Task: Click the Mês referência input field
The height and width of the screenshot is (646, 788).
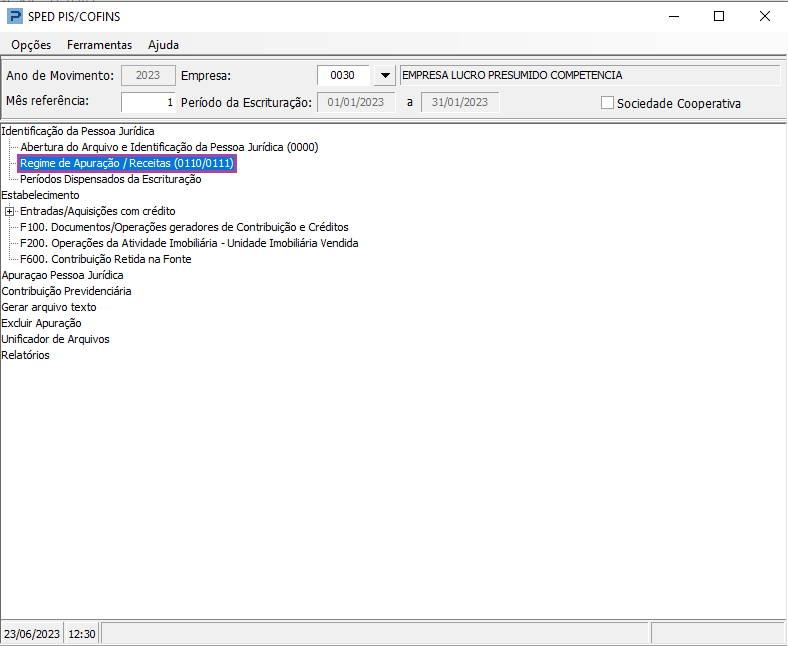Action: (x=148, y=103)
